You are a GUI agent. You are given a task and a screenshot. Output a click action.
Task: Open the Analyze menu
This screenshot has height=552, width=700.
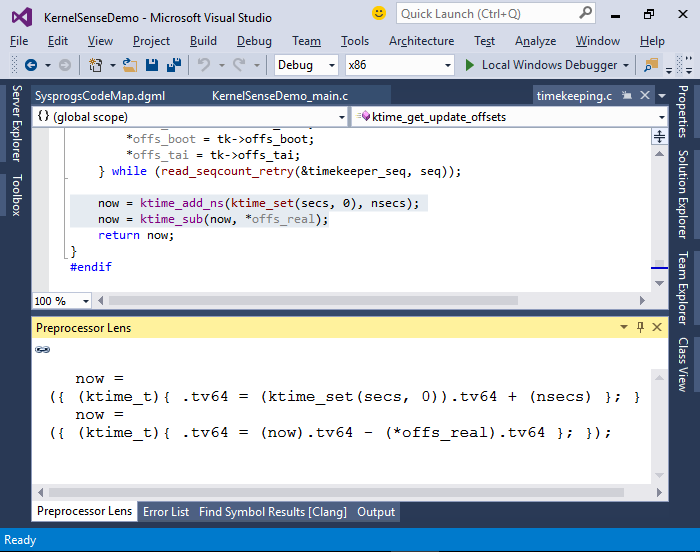pyautogui.click(x=535, y=41)
